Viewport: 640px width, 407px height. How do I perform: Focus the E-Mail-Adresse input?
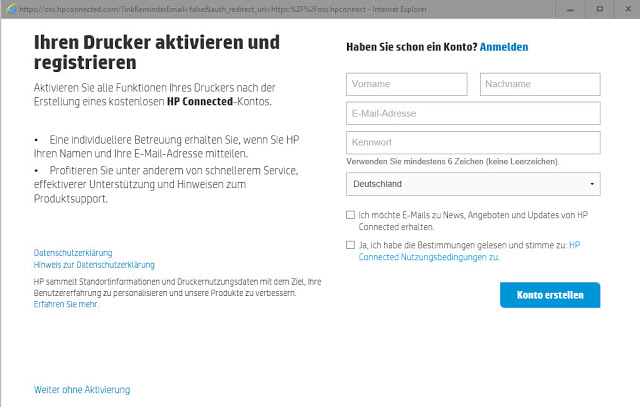(473, 113)
